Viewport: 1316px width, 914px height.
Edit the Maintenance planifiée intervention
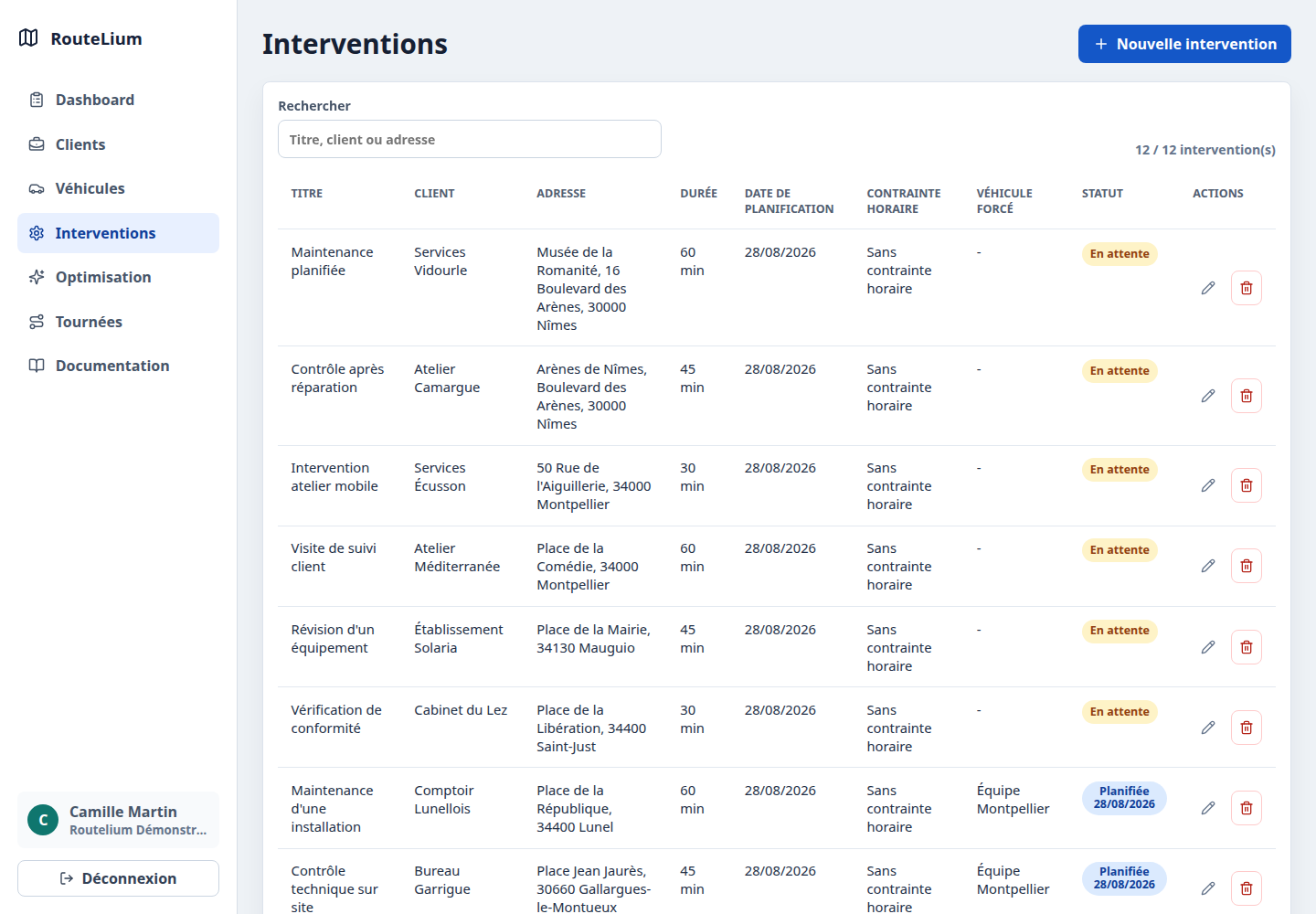[x=1208, y=288]
